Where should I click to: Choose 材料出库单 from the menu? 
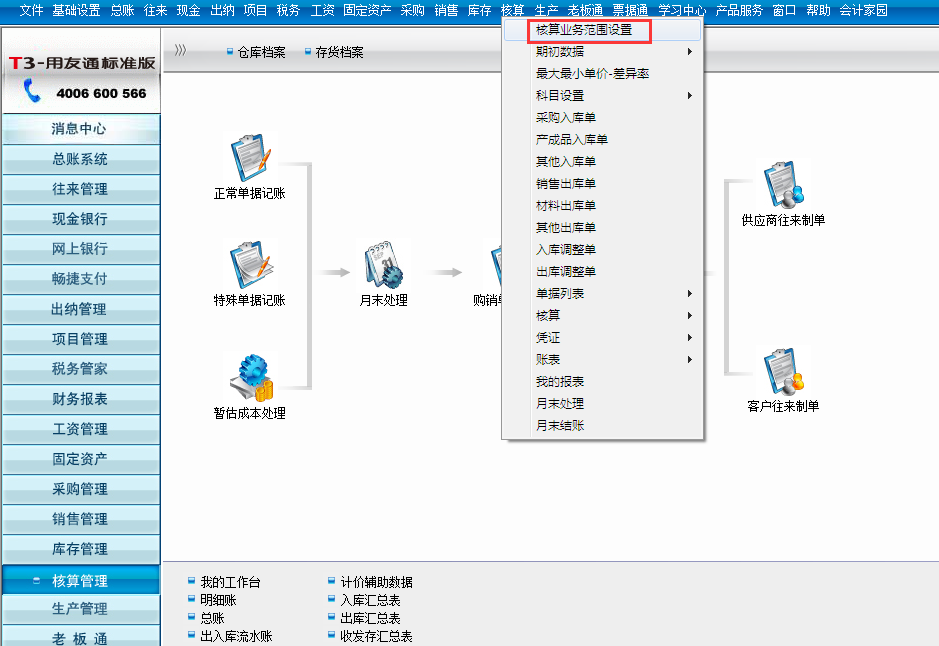coord(602,205)
